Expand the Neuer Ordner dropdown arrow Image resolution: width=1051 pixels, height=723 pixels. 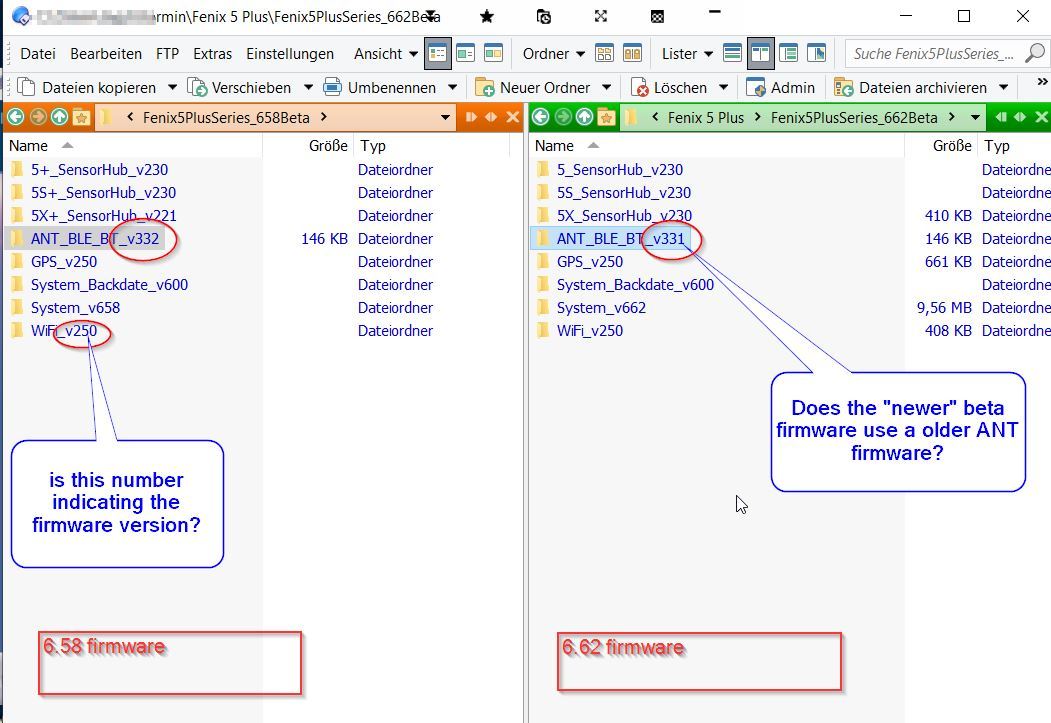click(x=607, y=87)
